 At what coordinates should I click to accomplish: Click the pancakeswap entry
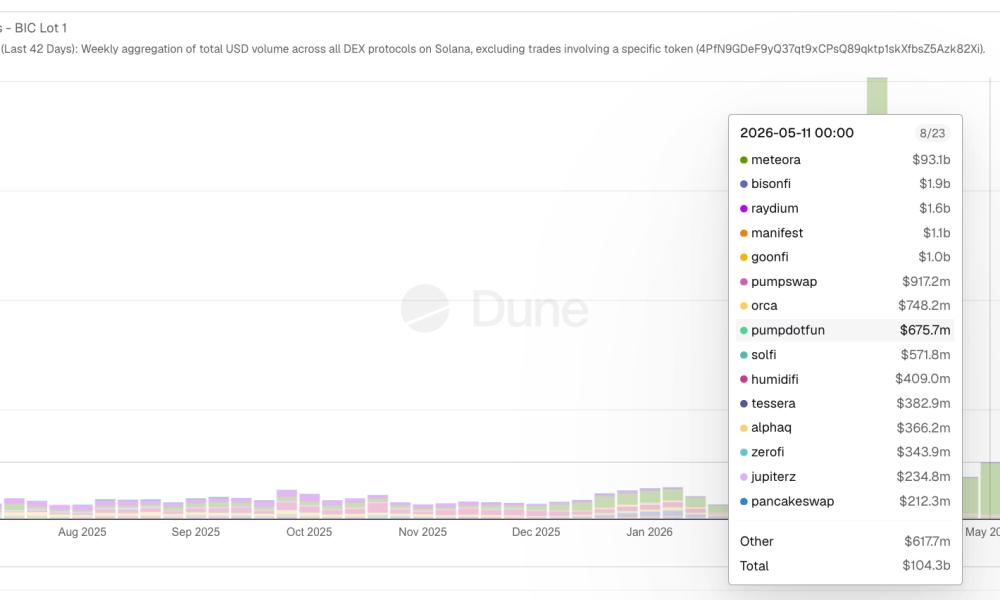pyautogui.click(x=844, y=501)
